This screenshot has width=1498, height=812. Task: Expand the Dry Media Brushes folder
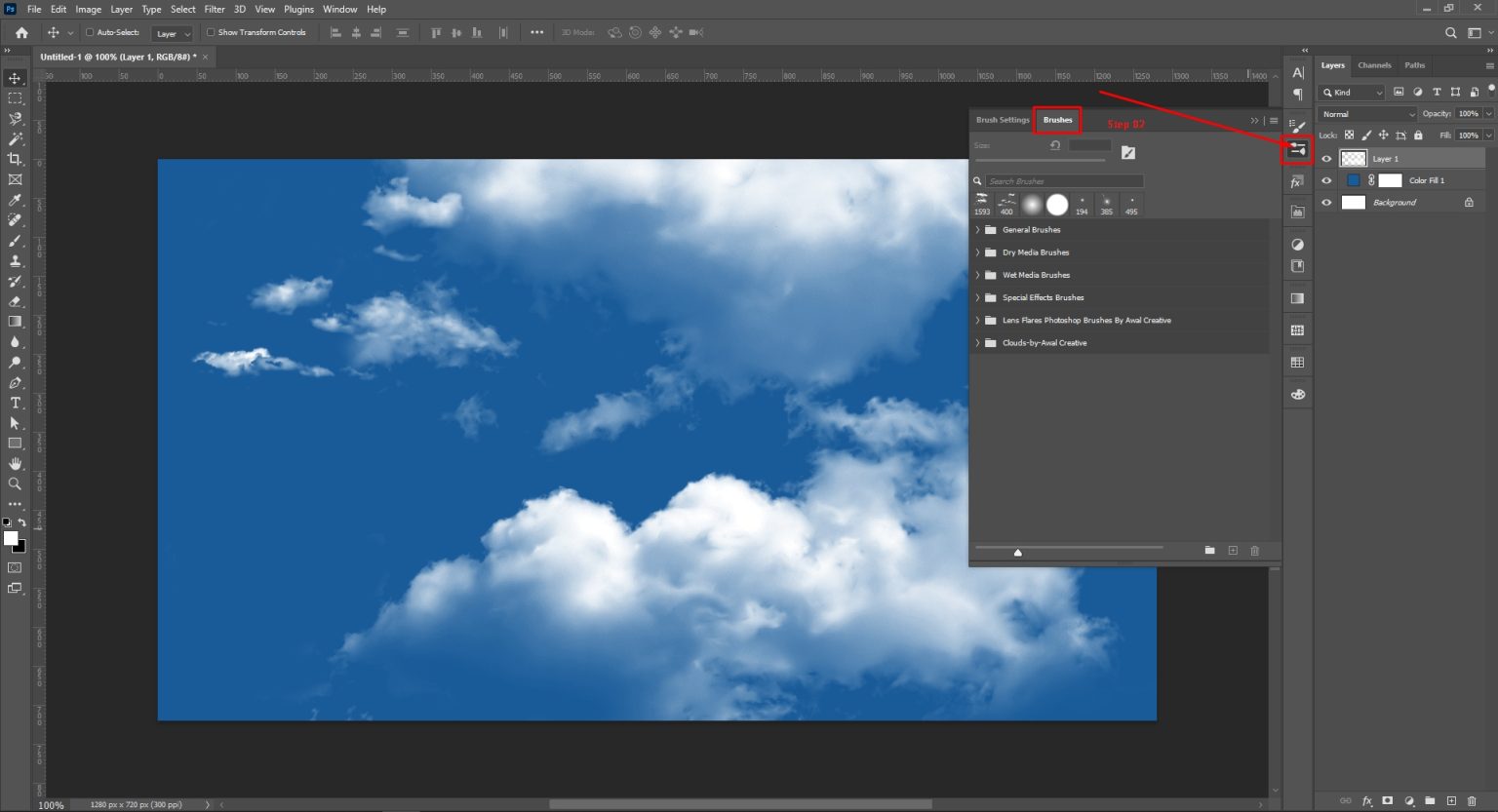click(977, 252)
